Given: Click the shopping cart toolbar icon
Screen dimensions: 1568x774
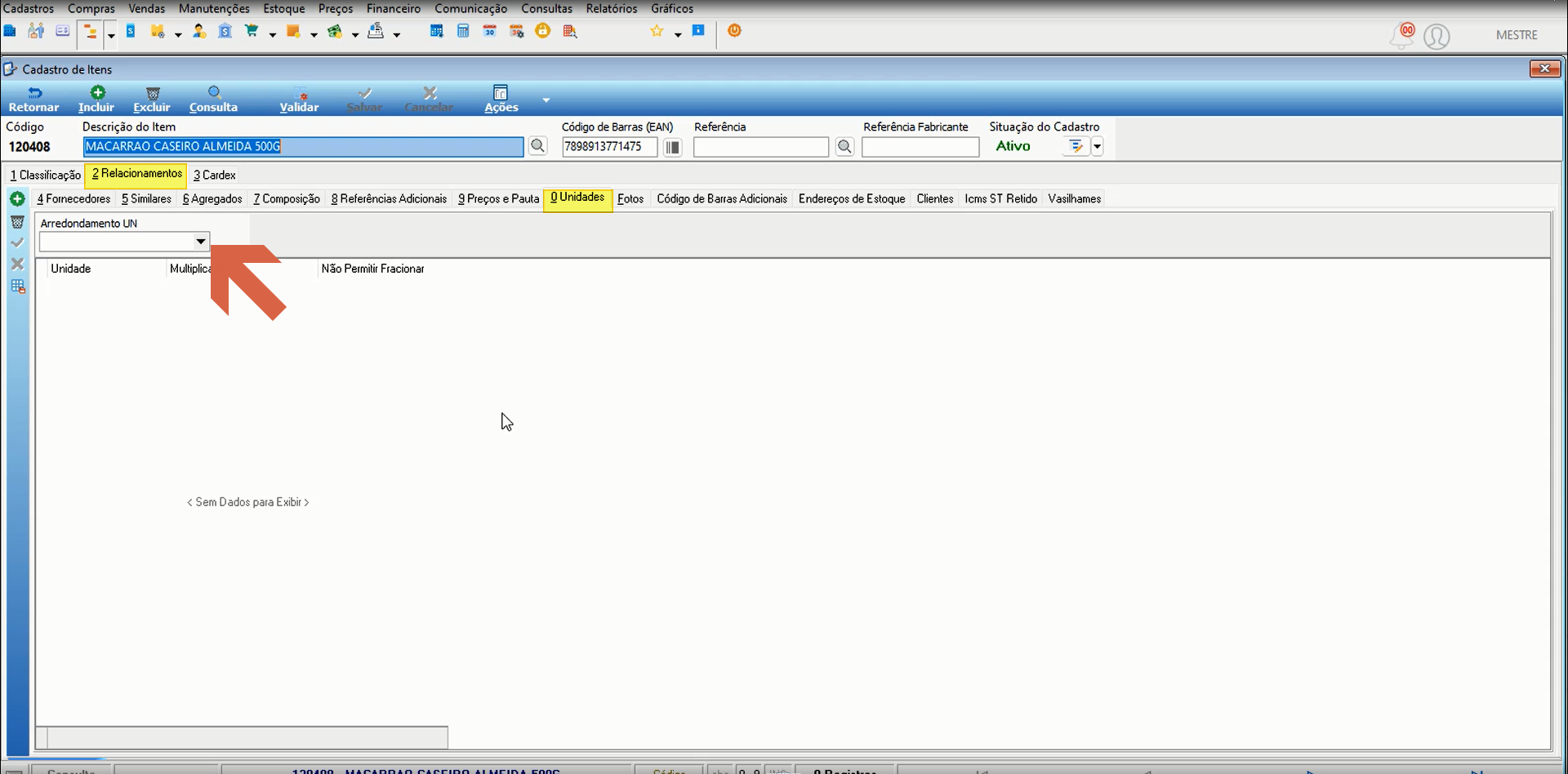Looking at the screenshot, I should coord(252,31).
